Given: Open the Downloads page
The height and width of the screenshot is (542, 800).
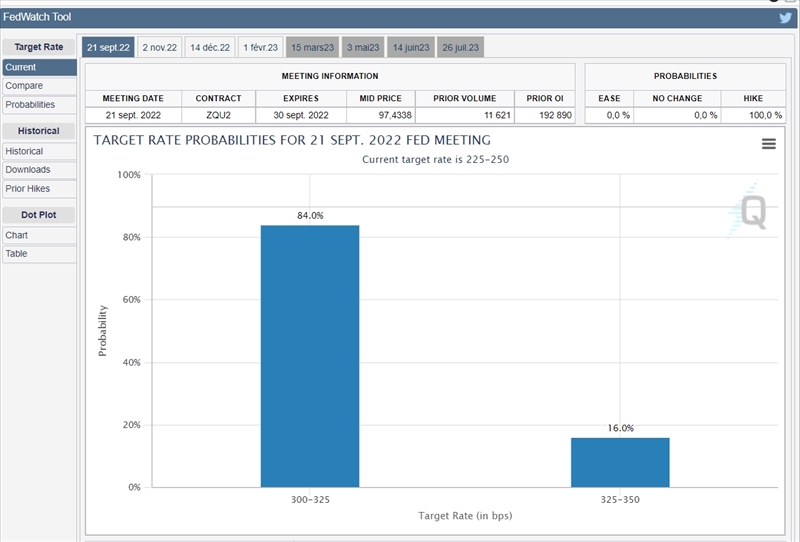Looking at the screenshot, I should pyautogui.click(x=39, y=170).
